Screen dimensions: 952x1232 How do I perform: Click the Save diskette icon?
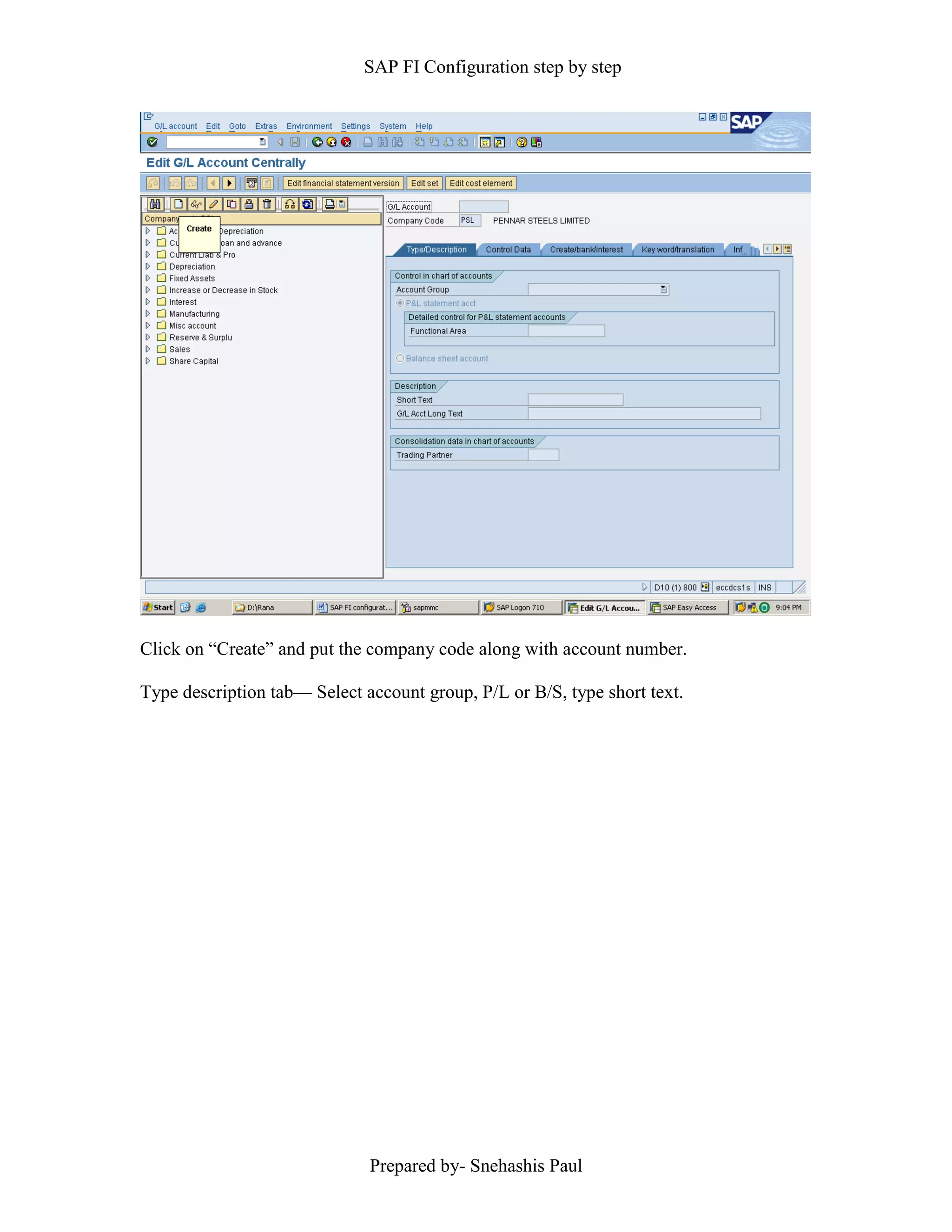click(x=295, y=142)
